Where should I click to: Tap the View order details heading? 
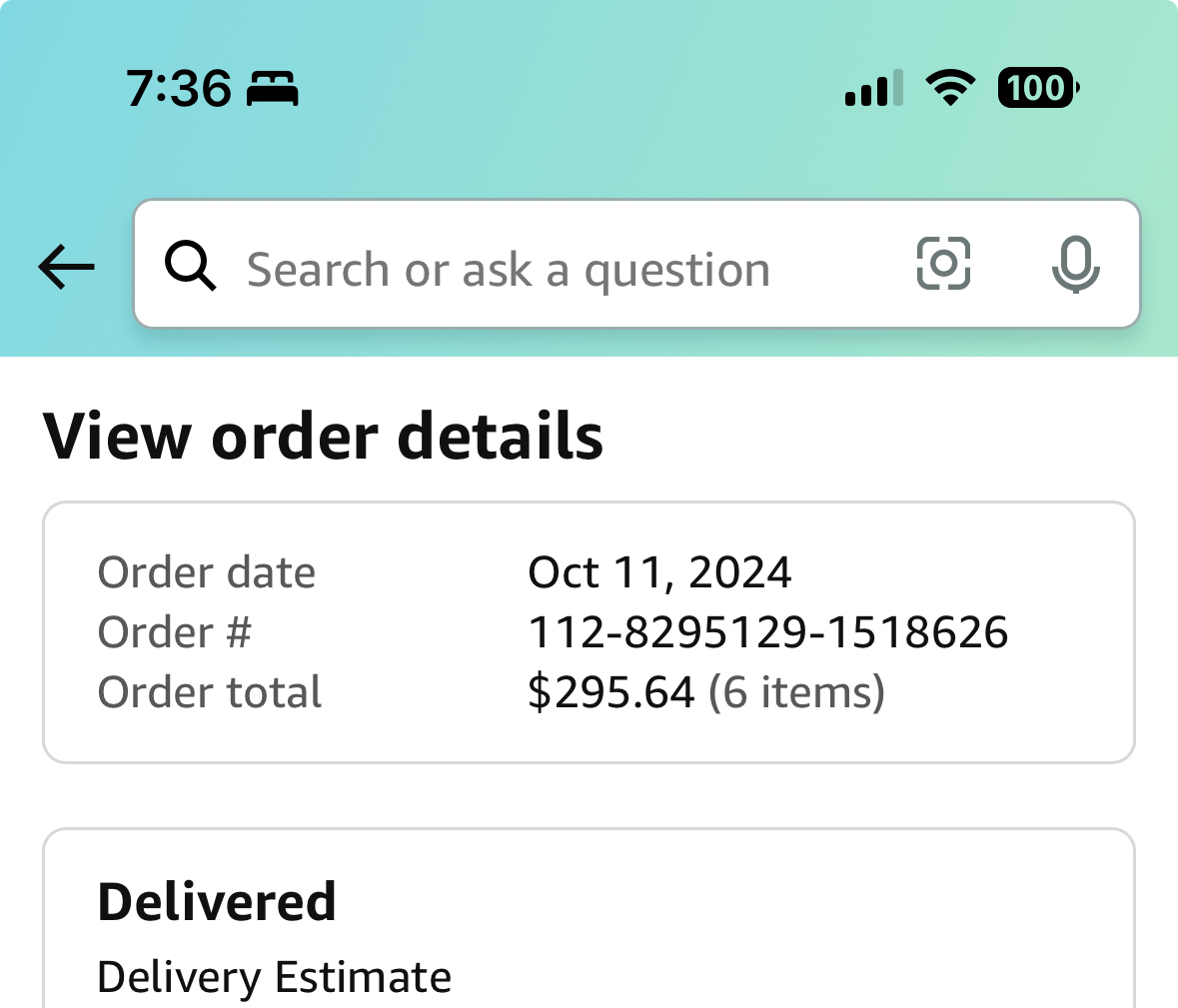coord(323,437)
